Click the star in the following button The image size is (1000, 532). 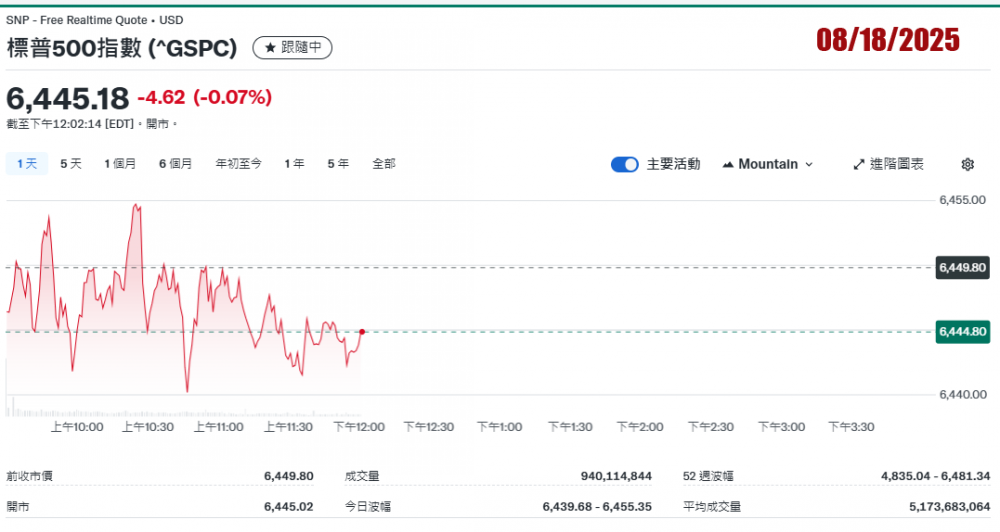pos(270,47)
